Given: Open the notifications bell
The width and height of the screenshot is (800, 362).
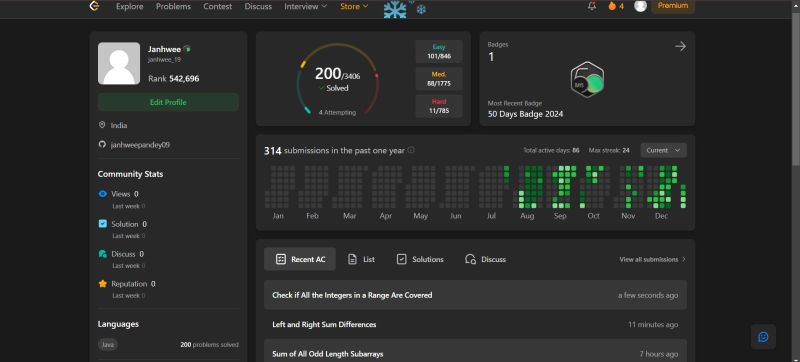Looking at the screenshot, I should 592,6.
